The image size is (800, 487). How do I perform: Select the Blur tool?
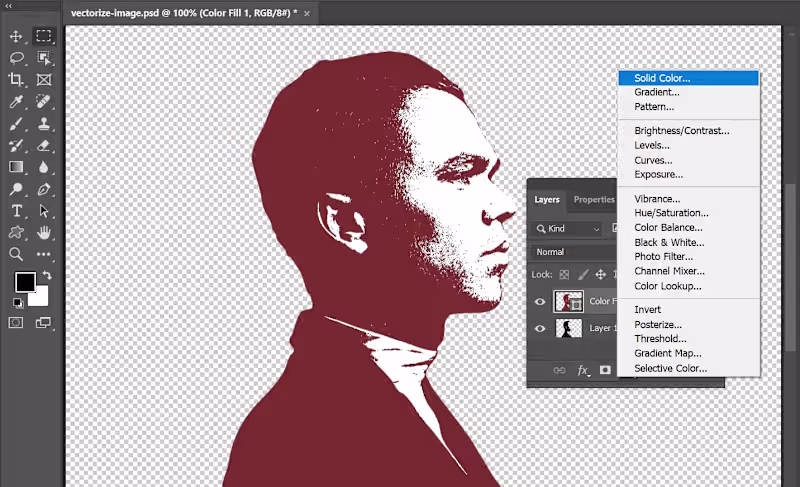pos(44,167)
